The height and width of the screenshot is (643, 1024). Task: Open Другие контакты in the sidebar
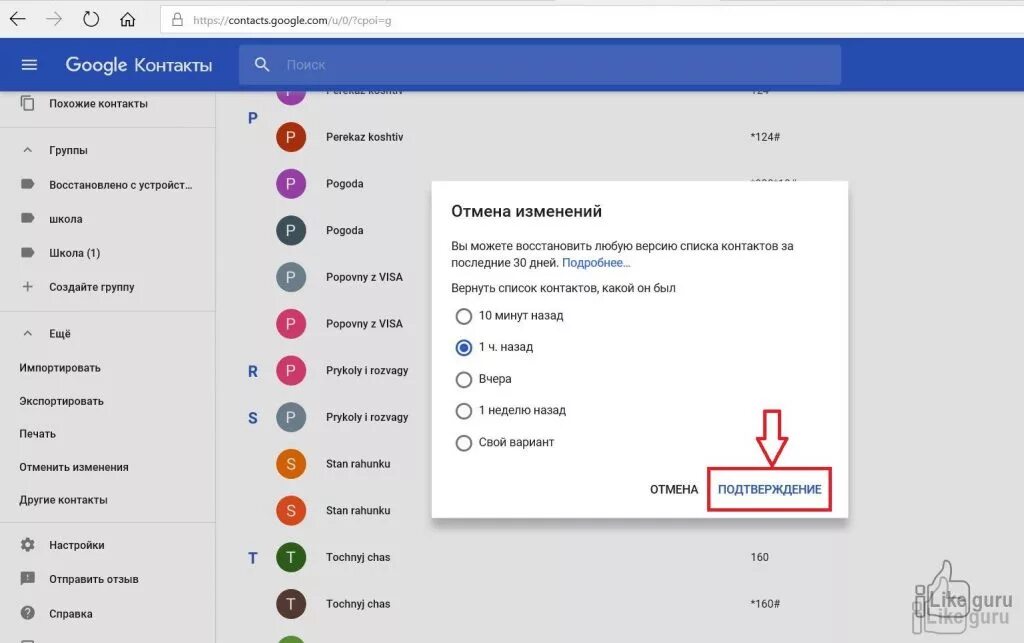[x=63, y=499]
